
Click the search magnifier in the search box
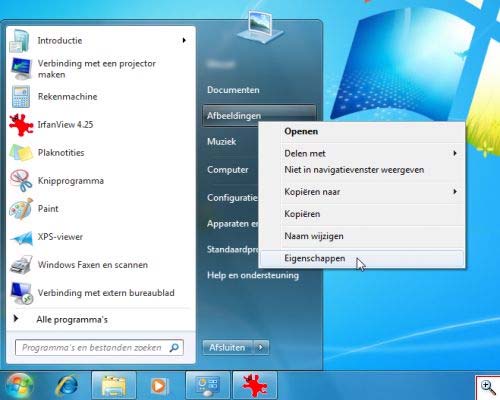click(174, 348)
